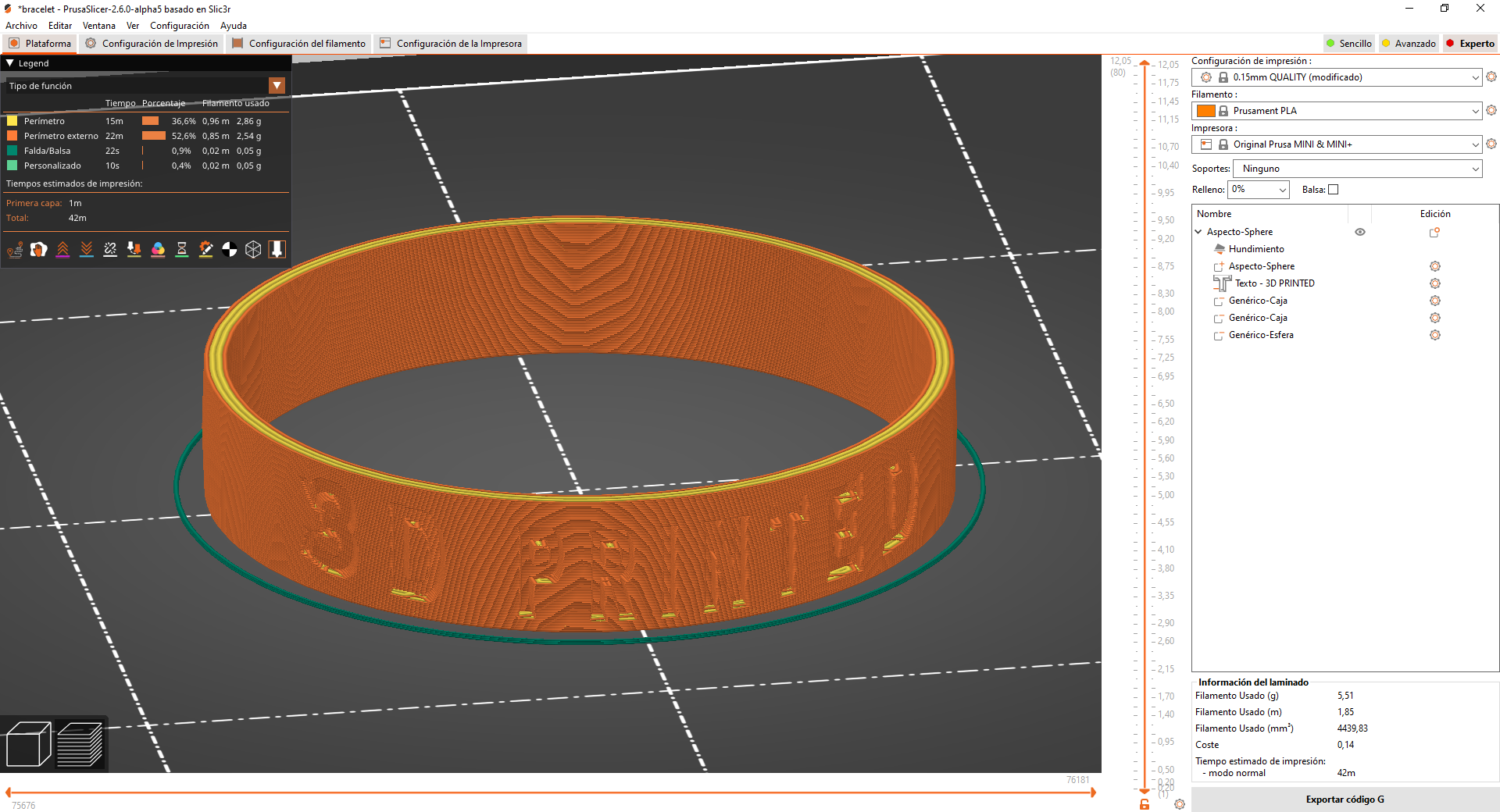Click the print settings gear beside 0.15mm QUALITY
The image size is (1500, 812).
[x=1491, y=77]
